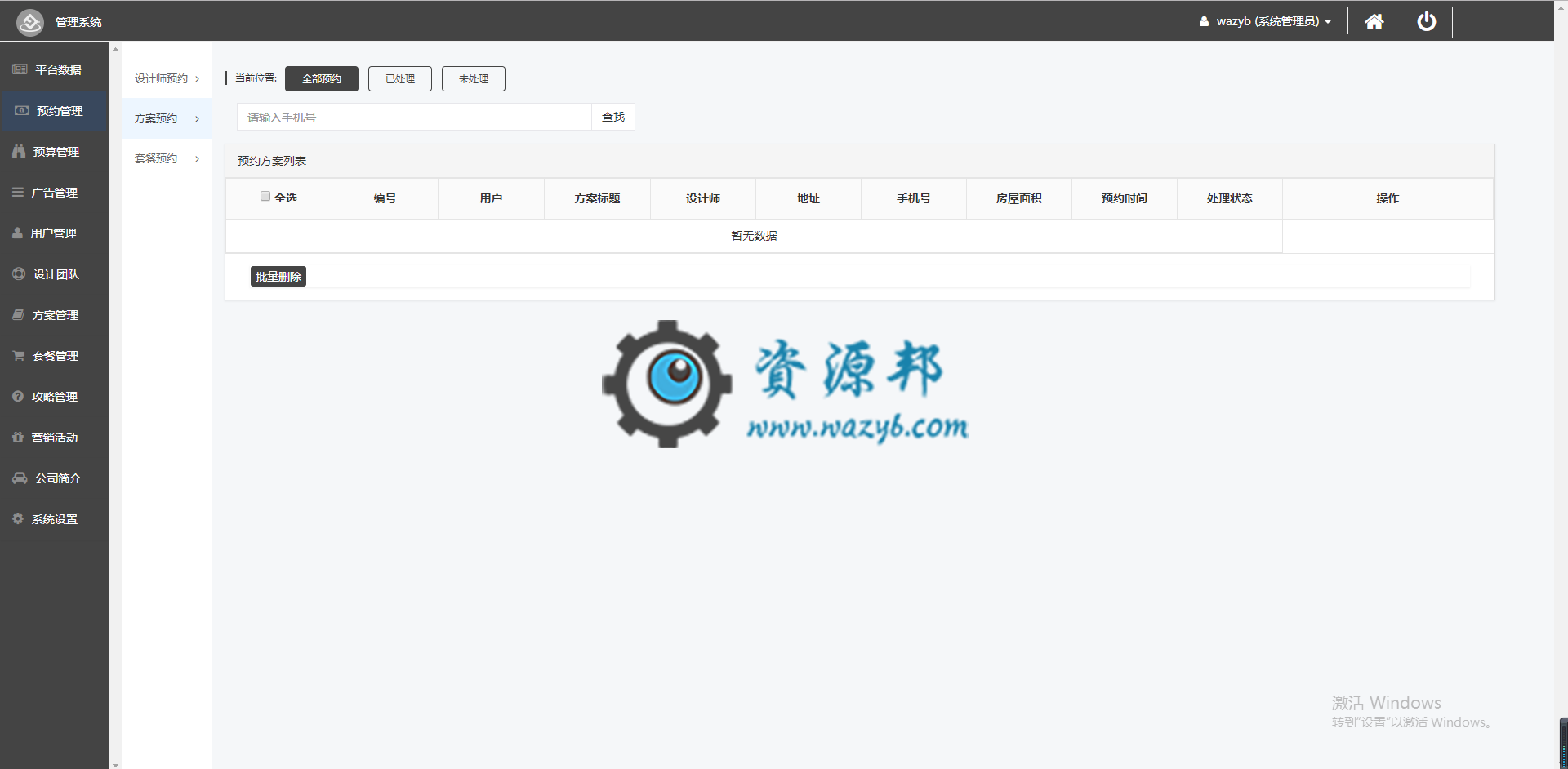Click the 编号 column header

pyautogui.click(x=385, y=198)
